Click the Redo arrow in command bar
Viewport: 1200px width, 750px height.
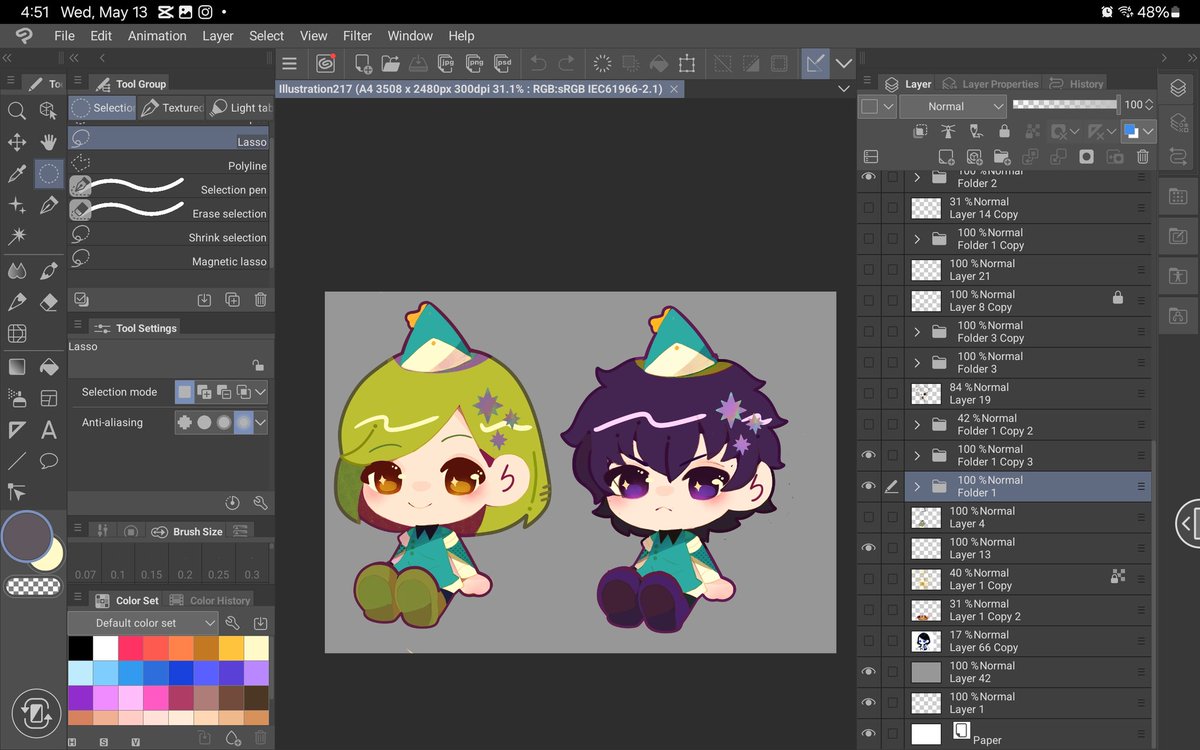[566, 64]
